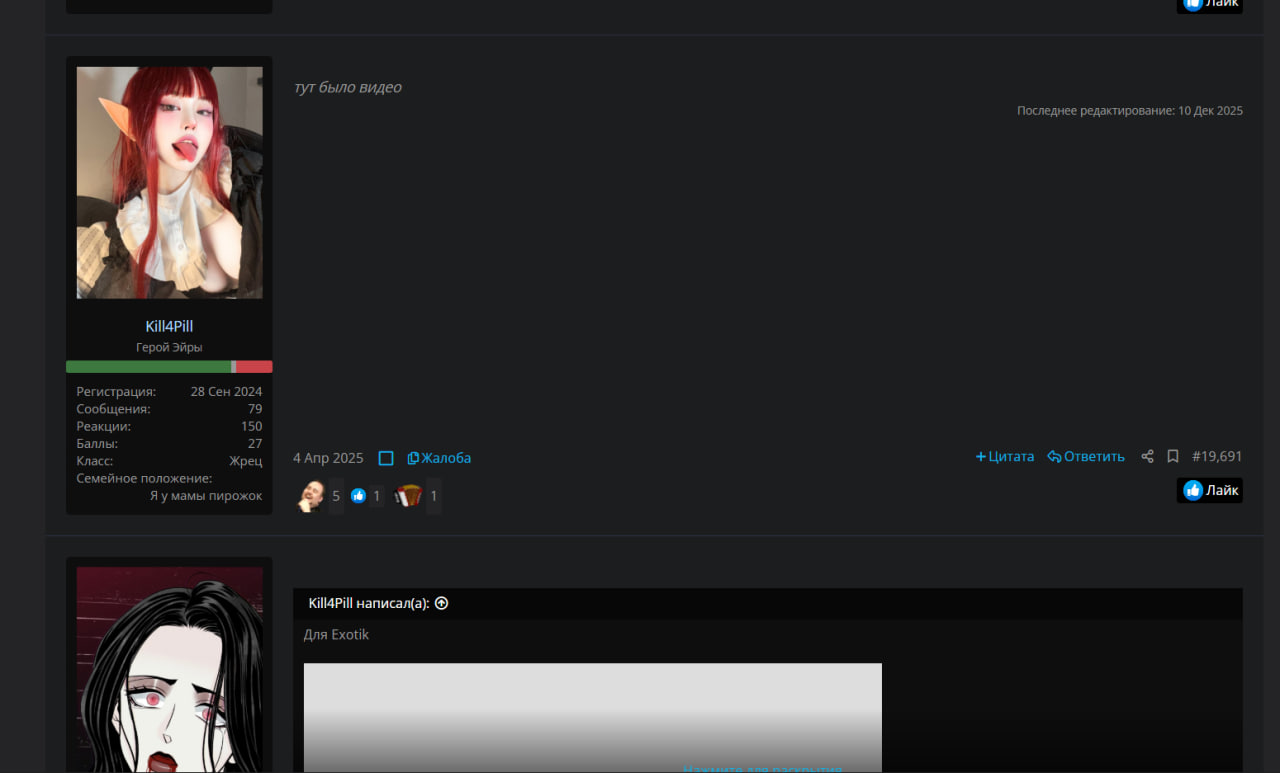This screenshot has height=773, width=1280.
Task: Open the count of laughing face reactions
Action: 336,496
